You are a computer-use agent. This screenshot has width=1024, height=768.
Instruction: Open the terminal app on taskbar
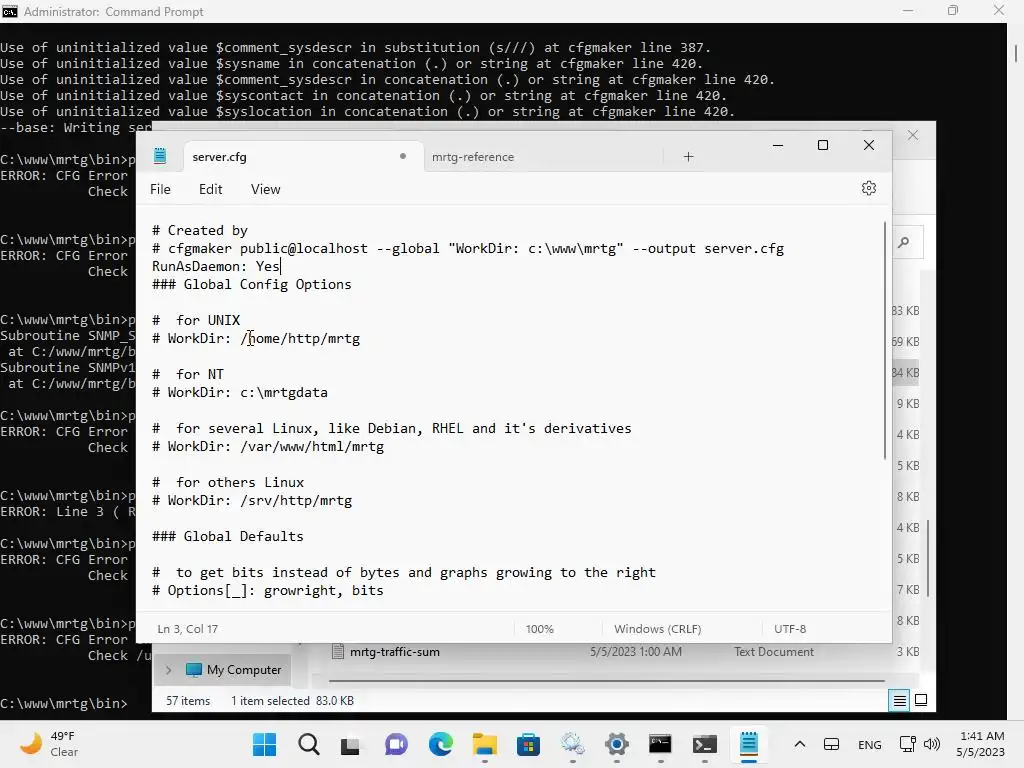[x=705, y=744]
